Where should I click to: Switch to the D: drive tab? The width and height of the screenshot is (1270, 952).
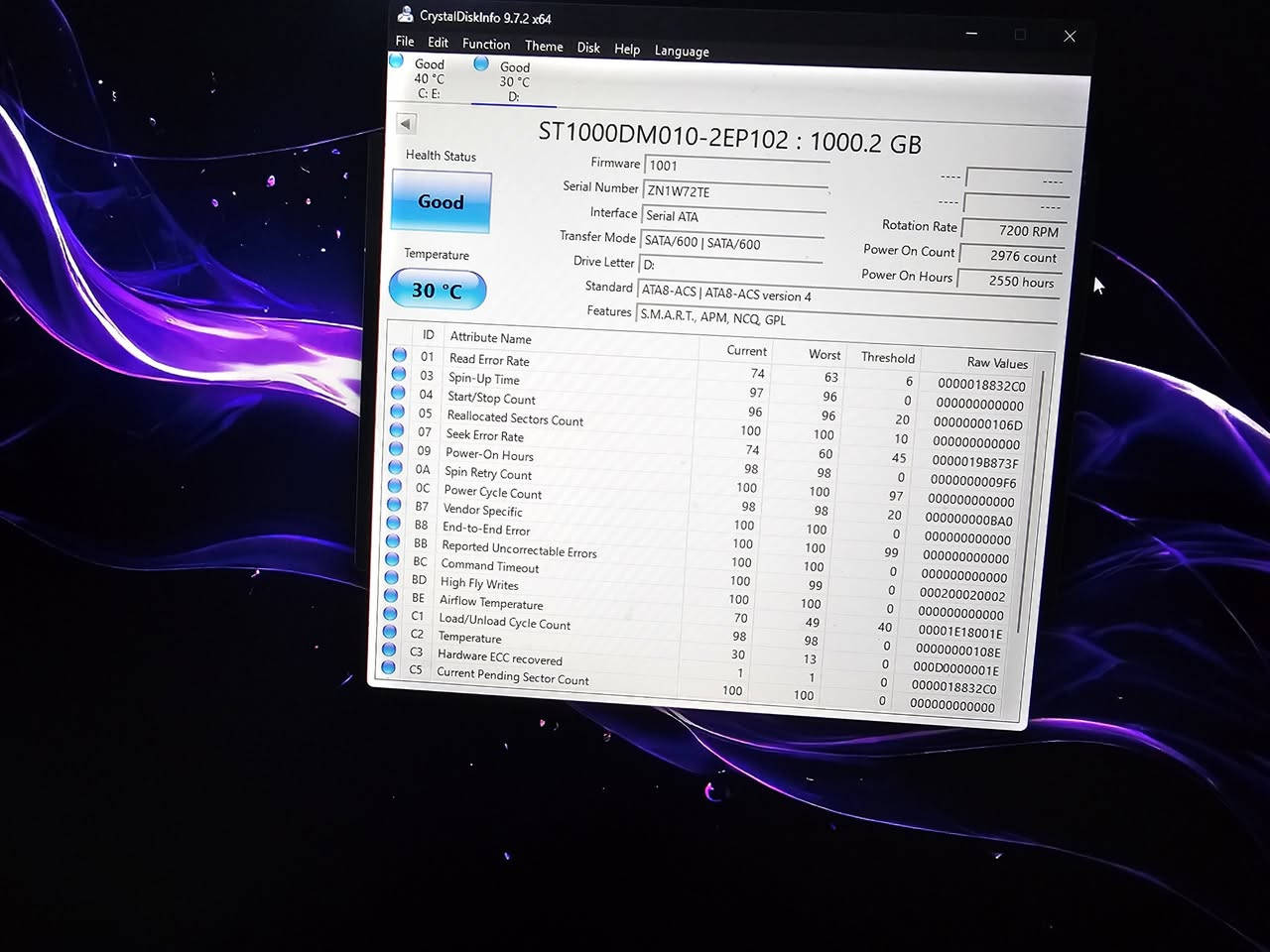(511, 81)
